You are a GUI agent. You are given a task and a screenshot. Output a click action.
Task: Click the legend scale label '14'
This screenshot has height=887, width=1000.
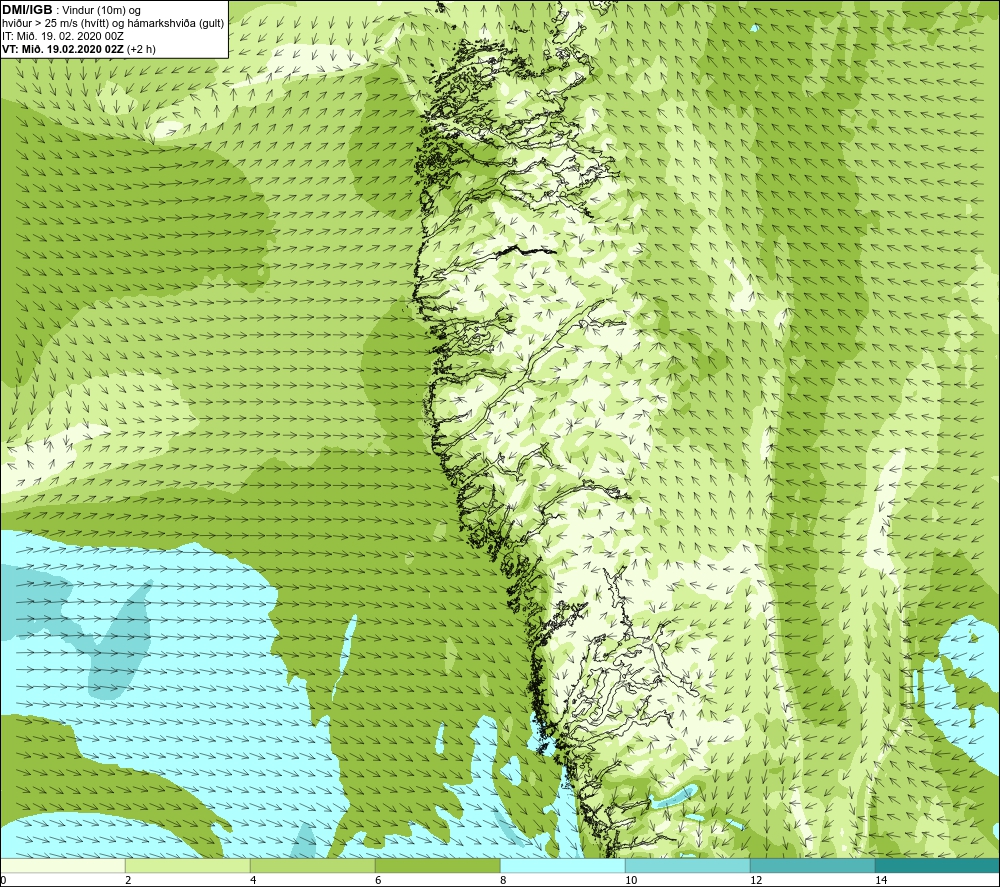pyautogui.click(x=881, y=880)
